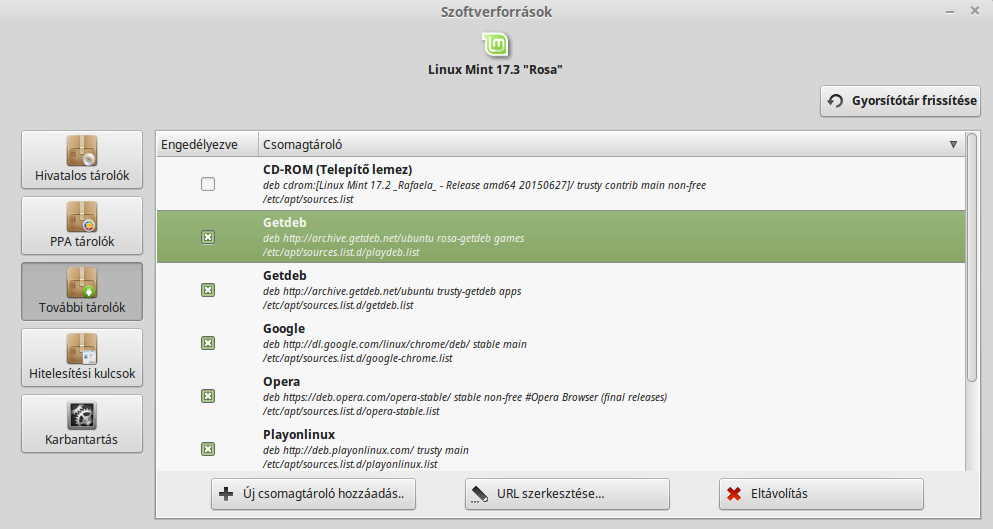Select the CD-ROM (Telepítő lemez) row title

click(x=338, y=170)
